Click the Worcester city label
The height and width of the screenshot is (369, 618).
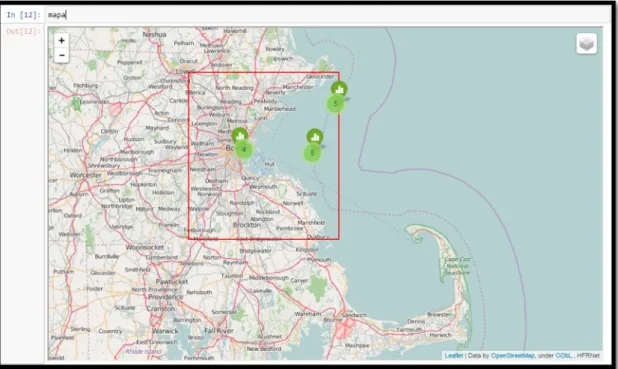click(86, 175)
